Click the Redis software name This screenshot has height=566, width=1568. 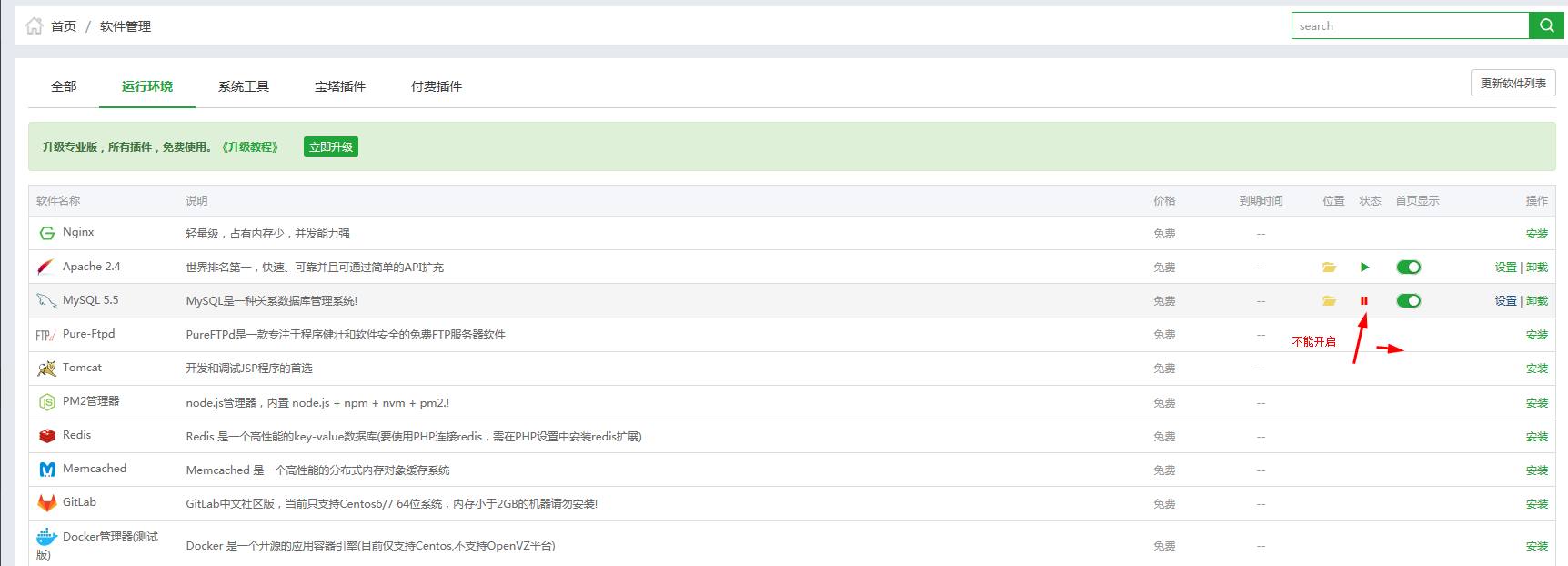[76, 435]
